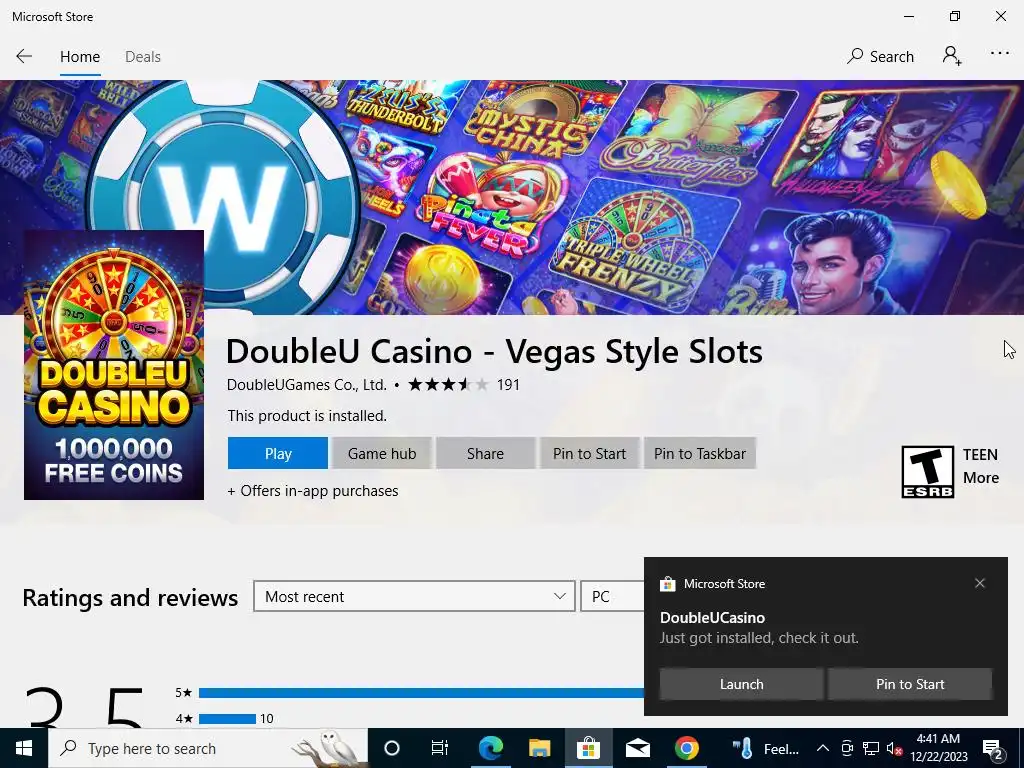Open the Home tab
This screenshot has height=768, width=1024.
point(80,57)
